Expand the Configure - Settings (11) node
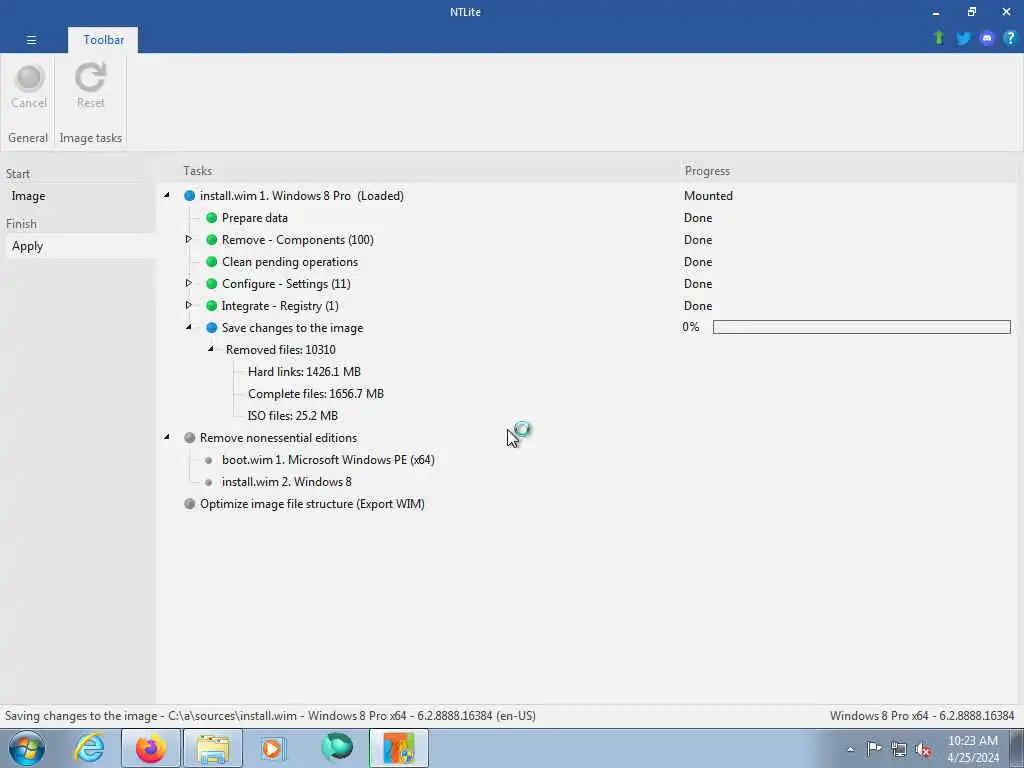Screen dimensions: 1024x768 [189, 283]
